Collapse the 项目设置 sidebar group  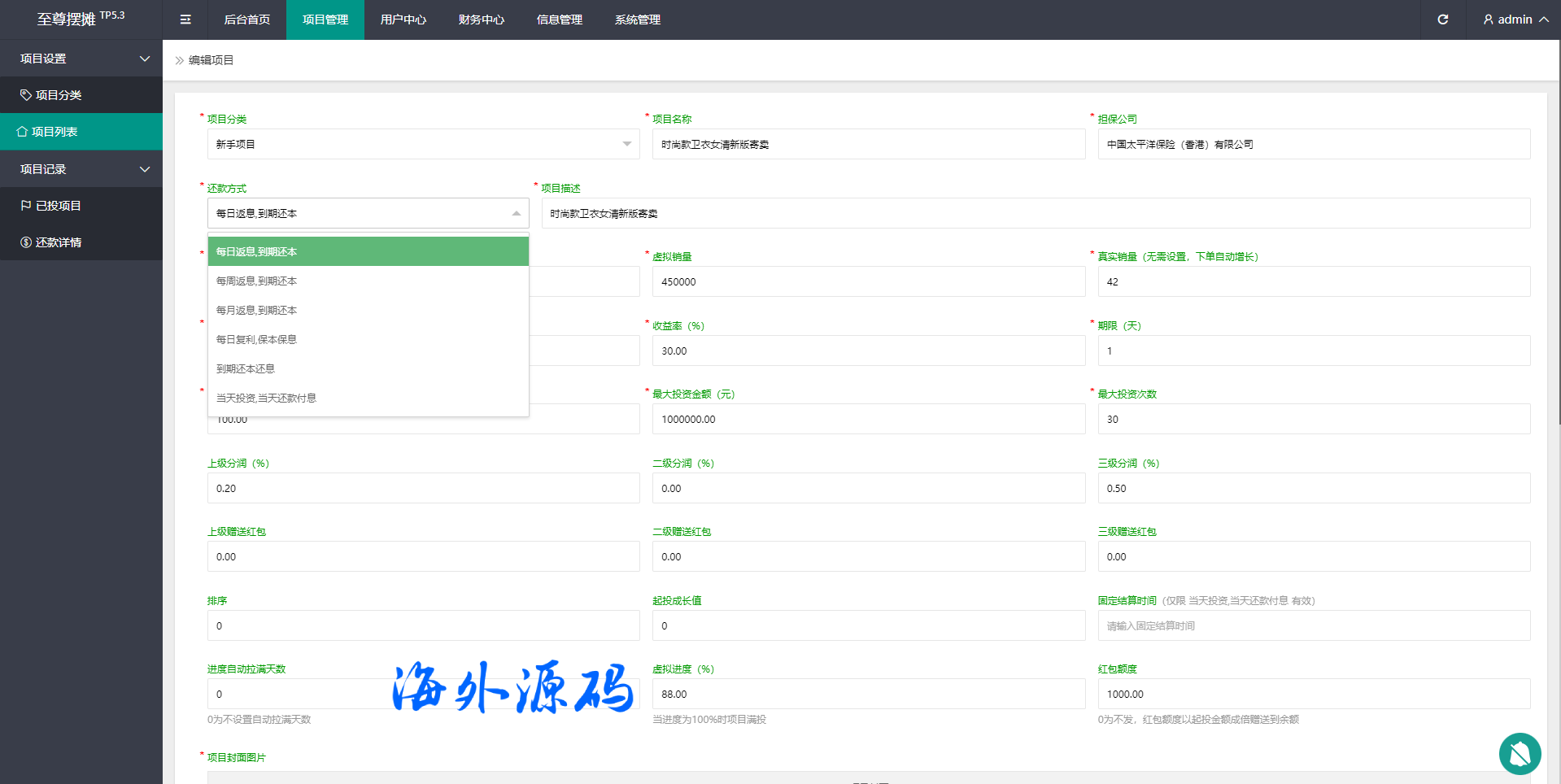[x=145, y=59]
